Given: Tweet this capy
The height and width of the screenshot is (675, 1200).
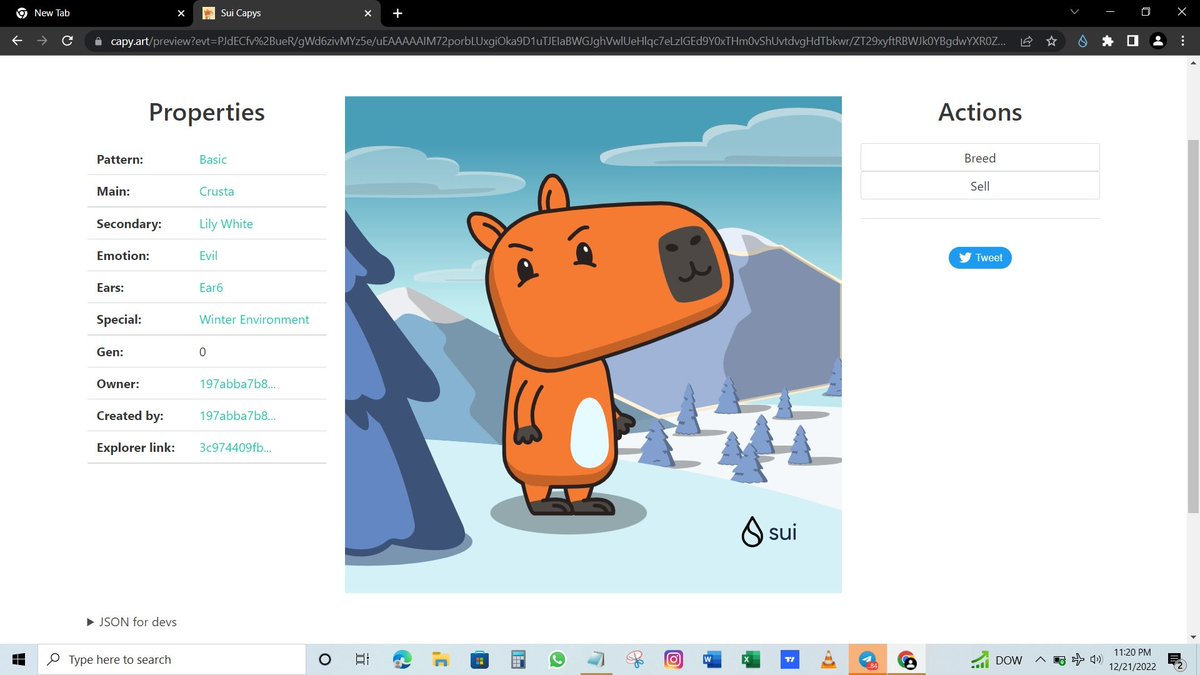Looking at the screenshot, I should point(980,258).
